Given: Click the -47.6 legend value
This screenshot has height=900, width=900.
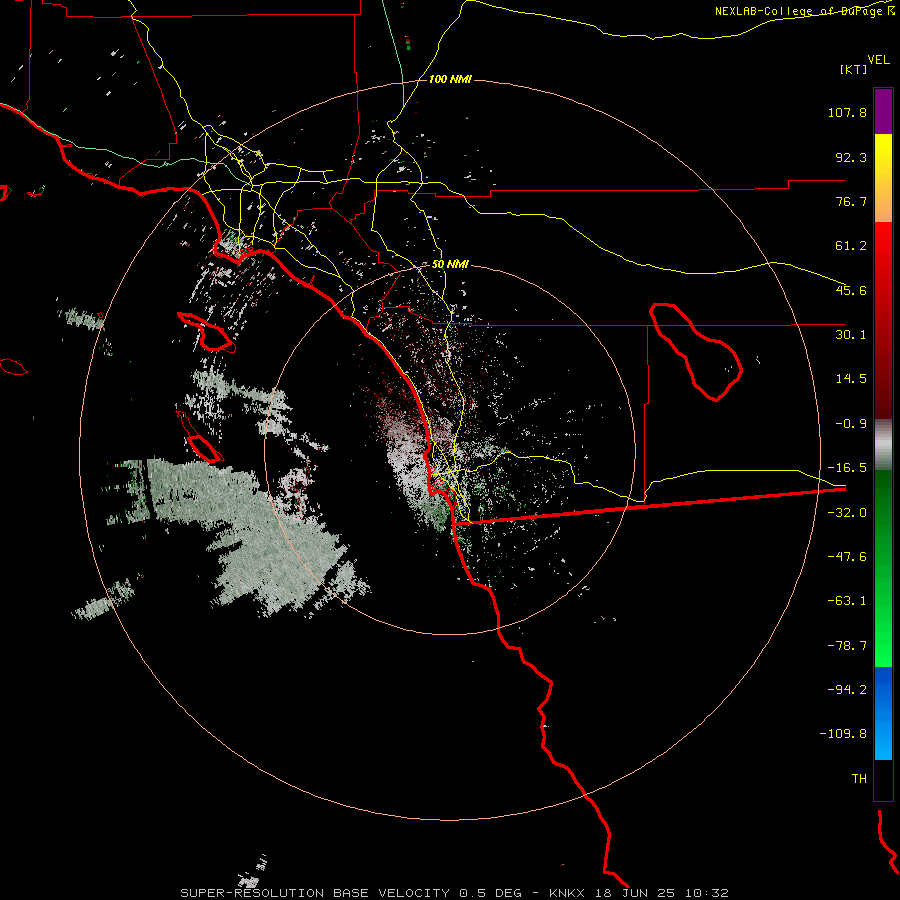Looking at the screenshot, I should coord(847,557).
